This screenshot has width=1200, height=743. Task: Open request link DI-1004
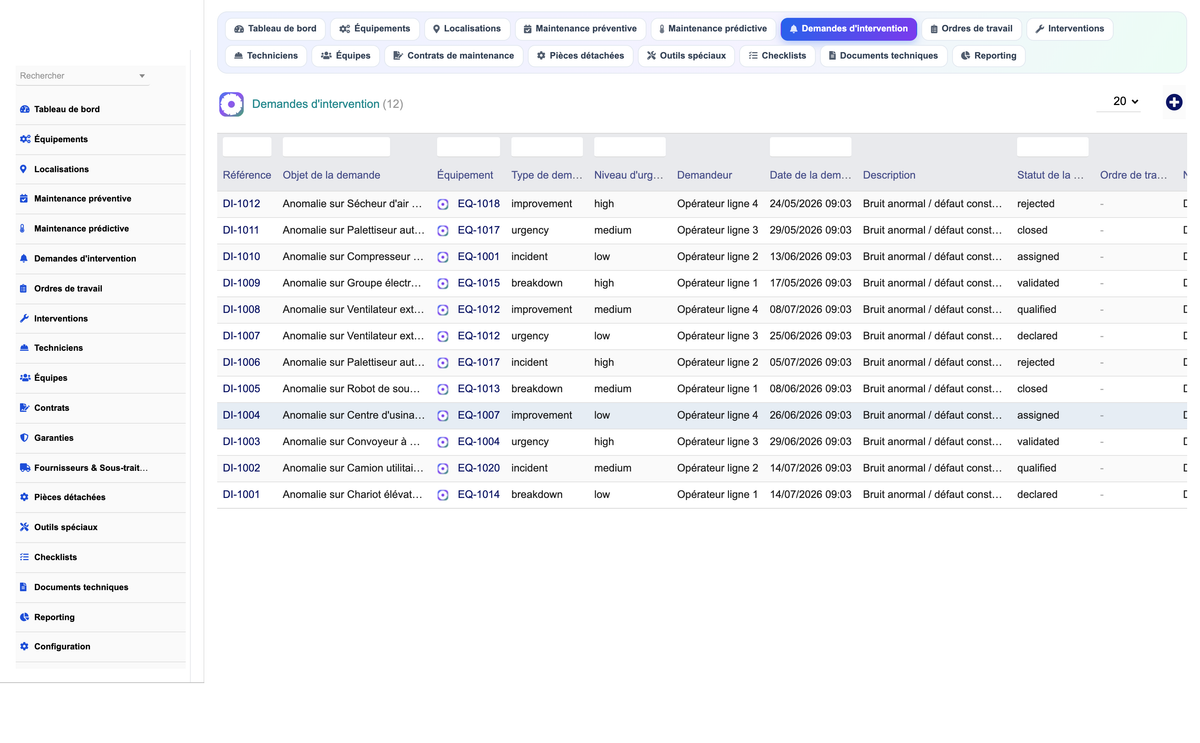pos(241,415)
